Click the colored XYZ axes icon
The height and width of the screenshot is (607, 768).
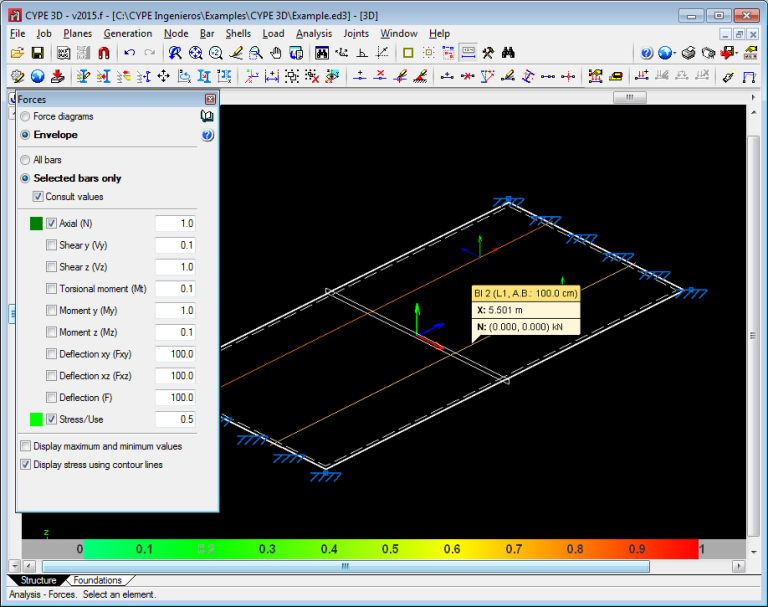(x=252, y=76)
